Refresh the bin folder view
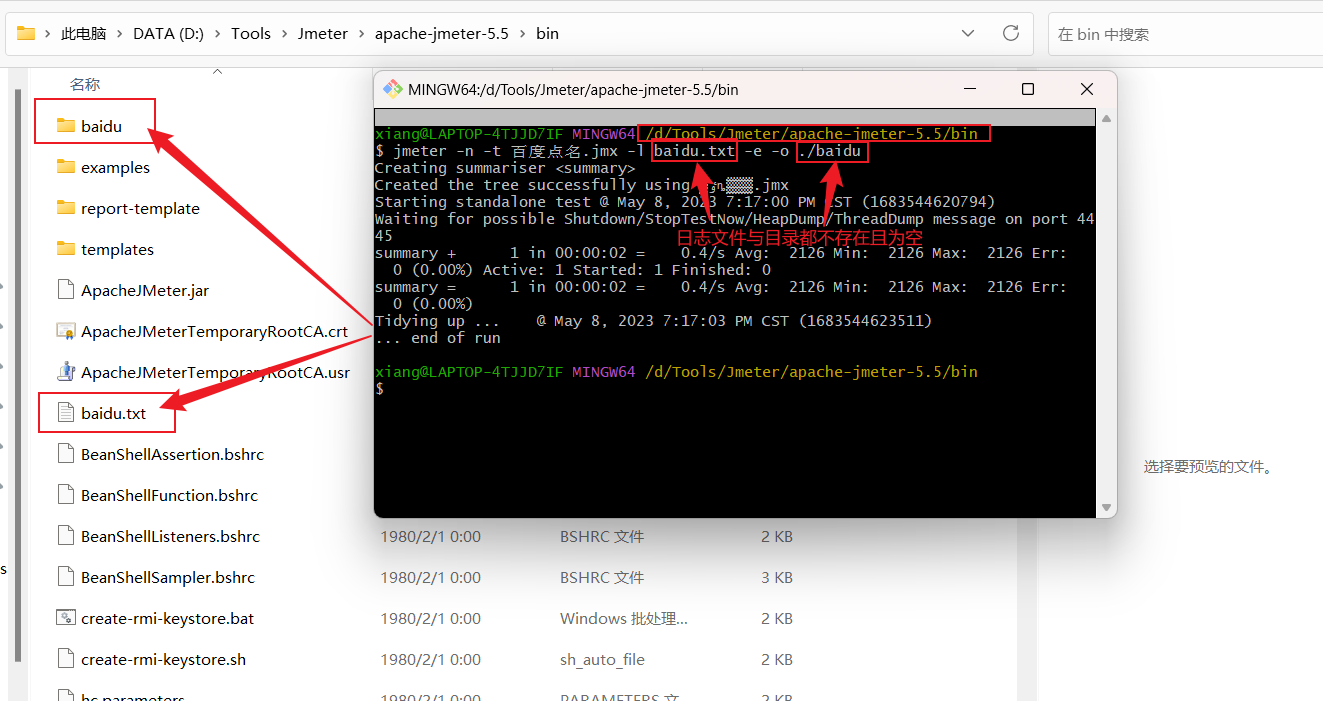The height and width of the screenshot is (701, 1323). pyautogui.click(x=1011, y=33)
